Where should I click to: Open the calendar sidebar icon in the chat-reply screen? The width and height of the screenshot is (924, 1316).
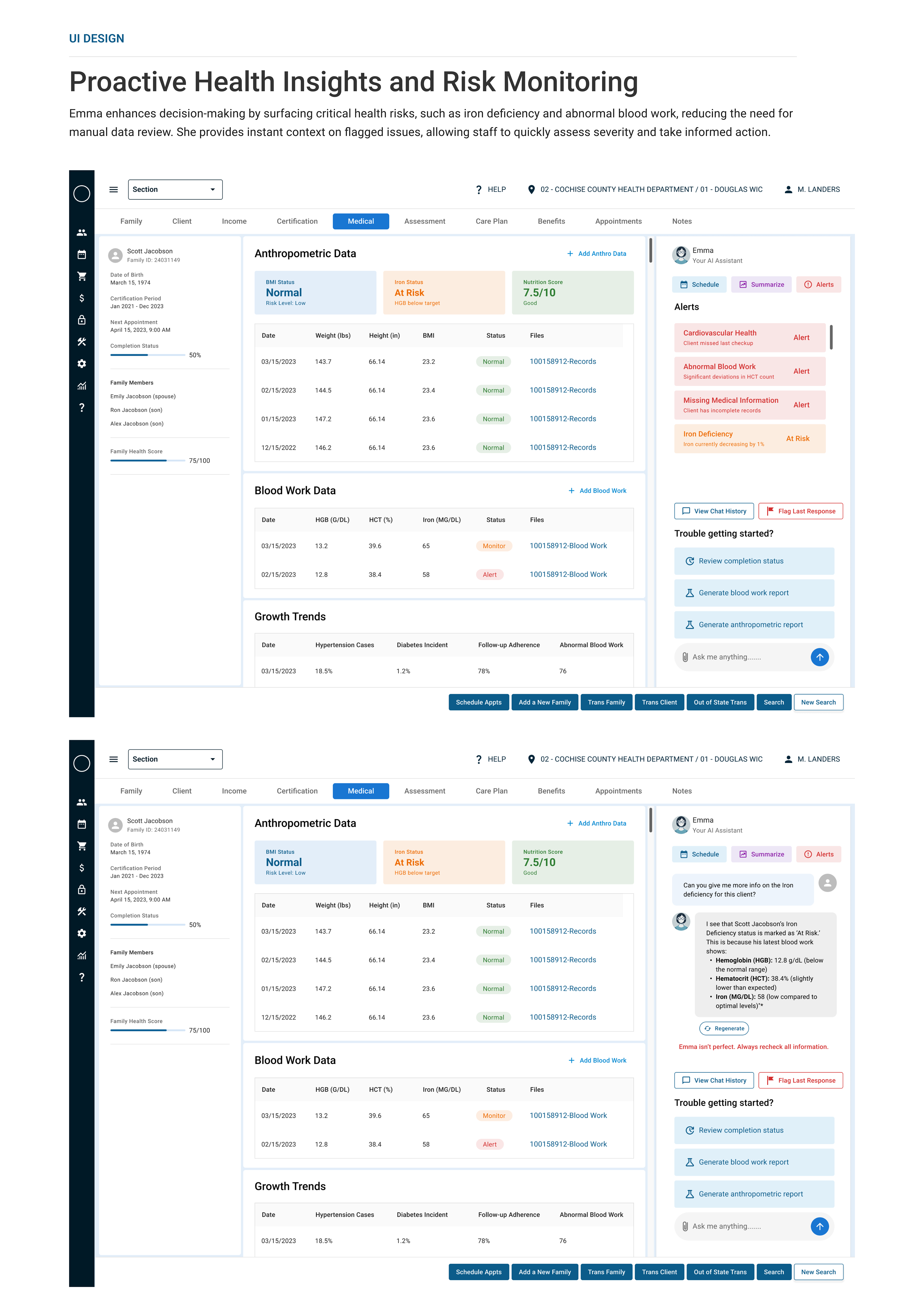point(81,824)
